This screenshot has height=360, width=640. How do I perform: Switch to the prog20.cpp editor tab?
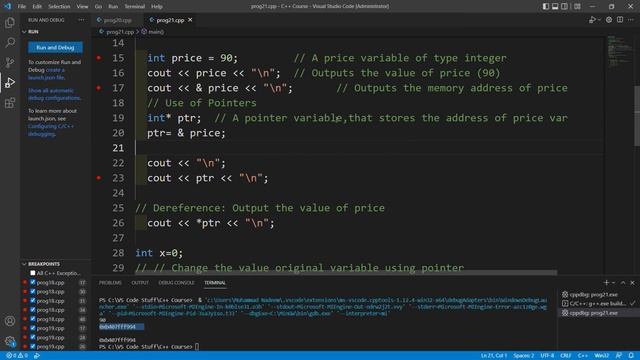(x=117, y=20)
